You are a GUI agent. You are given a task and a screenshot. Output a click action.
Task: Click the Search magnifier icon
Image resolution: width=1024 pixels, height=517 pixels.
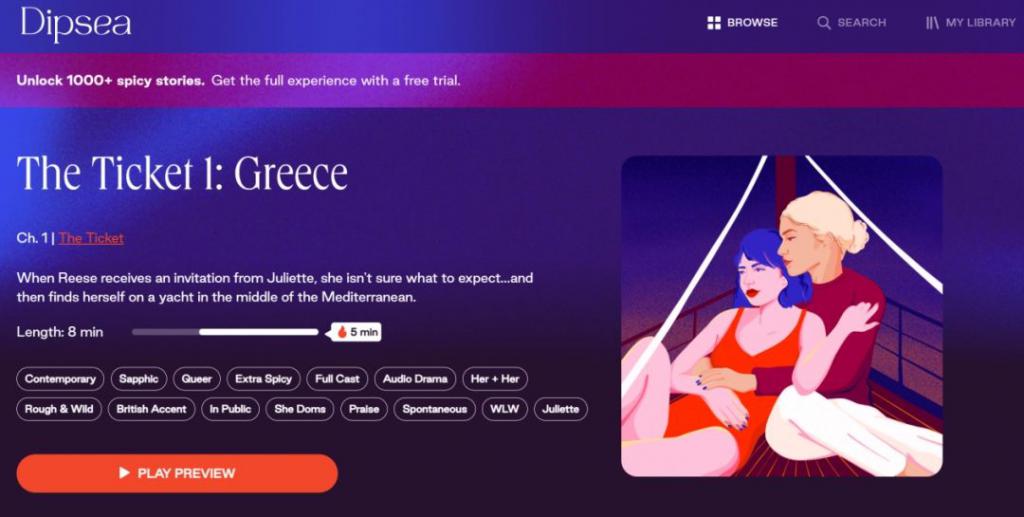pos(824,23)
